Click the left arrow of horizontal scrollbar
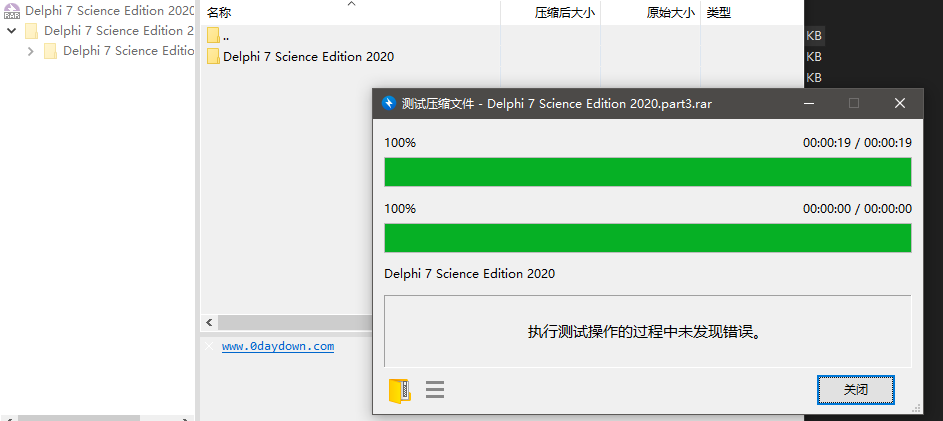Screen dimensions: 943x421 pyautogui.click(x=209, y=323)
